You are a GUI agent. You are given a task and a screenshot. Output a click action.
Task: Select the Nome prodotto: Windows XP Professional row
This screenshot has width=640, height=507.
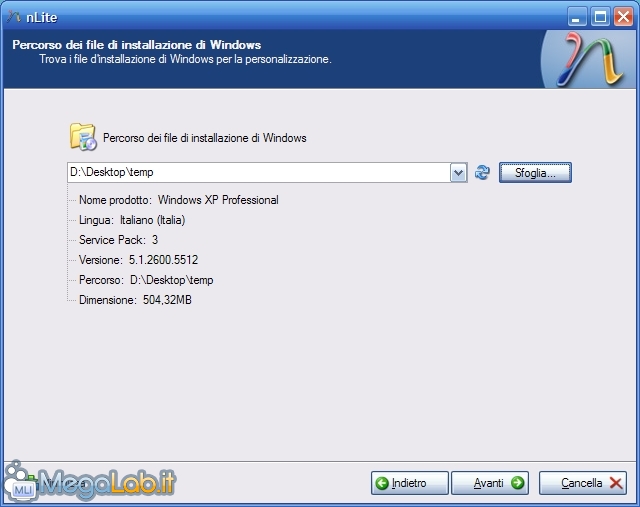click(x=179, y=200)
